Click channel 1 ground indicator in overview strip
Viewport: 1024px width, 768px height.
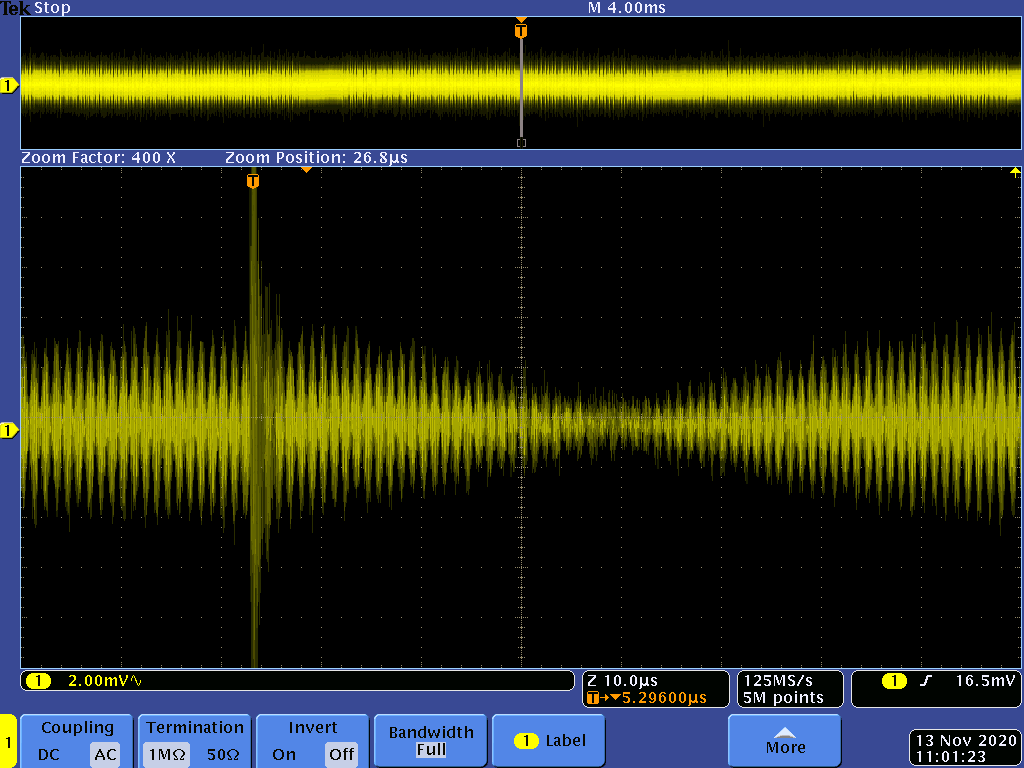tap(9, 86)
